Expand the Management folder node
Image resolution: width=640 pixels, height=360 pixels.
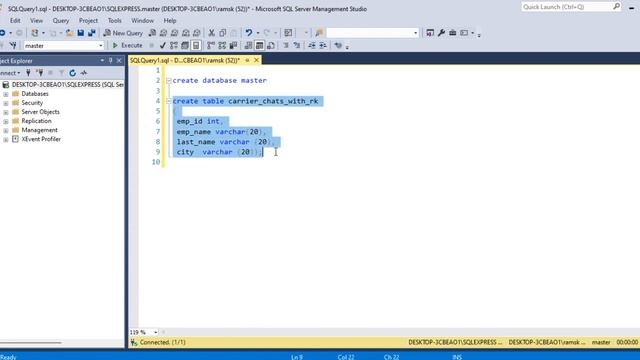coord(6,130)
